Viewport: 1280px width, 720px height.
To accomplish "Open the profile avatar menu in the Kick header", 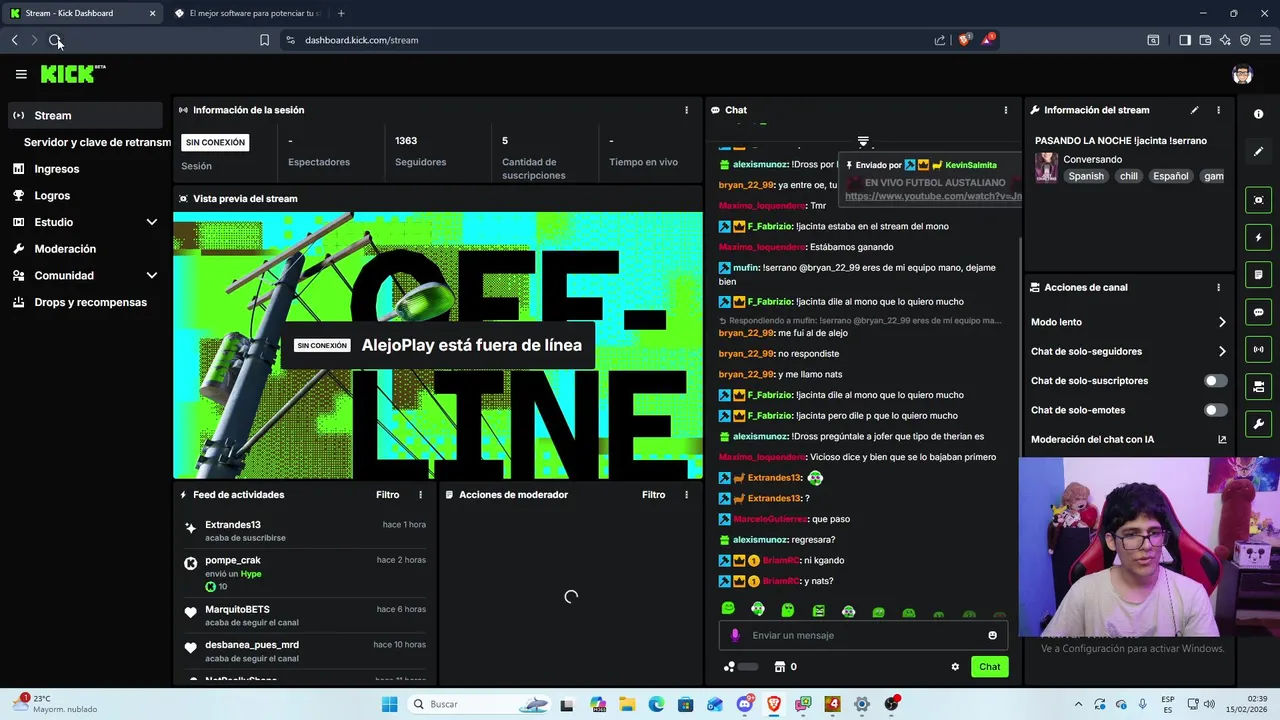I will pyautogui.click(x=1242, y=74).
